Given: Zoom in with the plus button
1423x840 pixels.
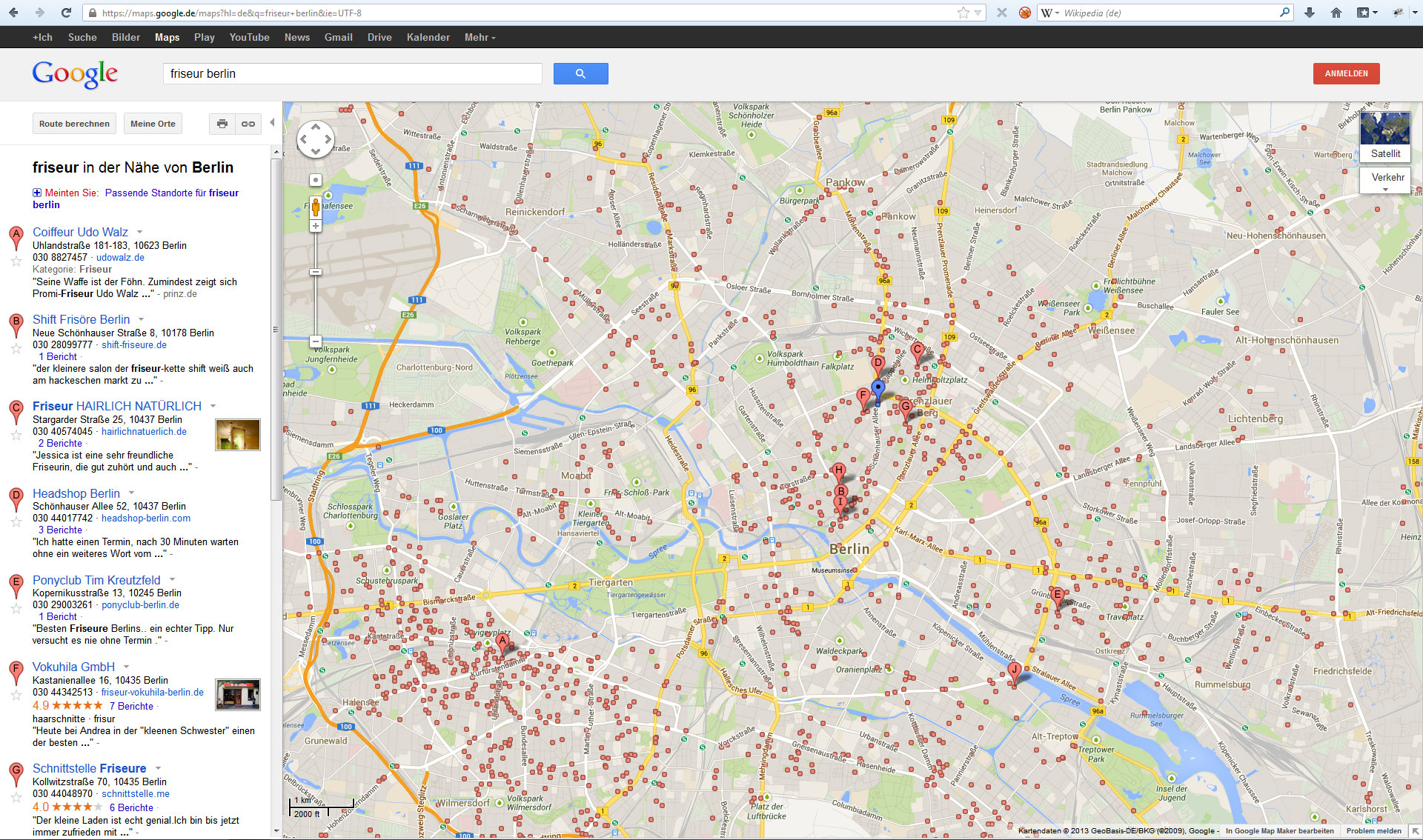Looking at the screenshot, I should (315, 227).
